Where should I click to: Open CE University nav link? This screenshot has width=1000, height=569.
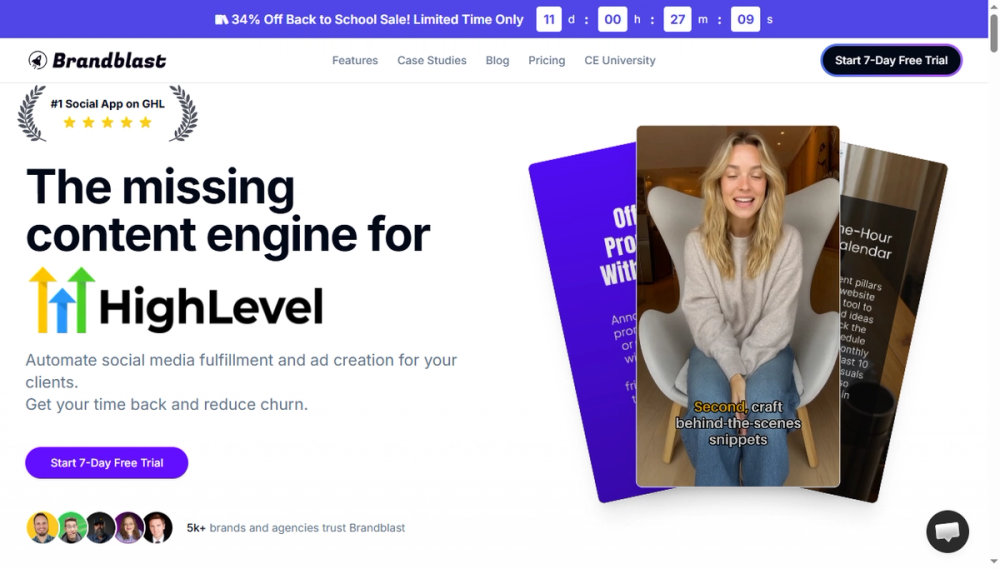pos(620,60)
